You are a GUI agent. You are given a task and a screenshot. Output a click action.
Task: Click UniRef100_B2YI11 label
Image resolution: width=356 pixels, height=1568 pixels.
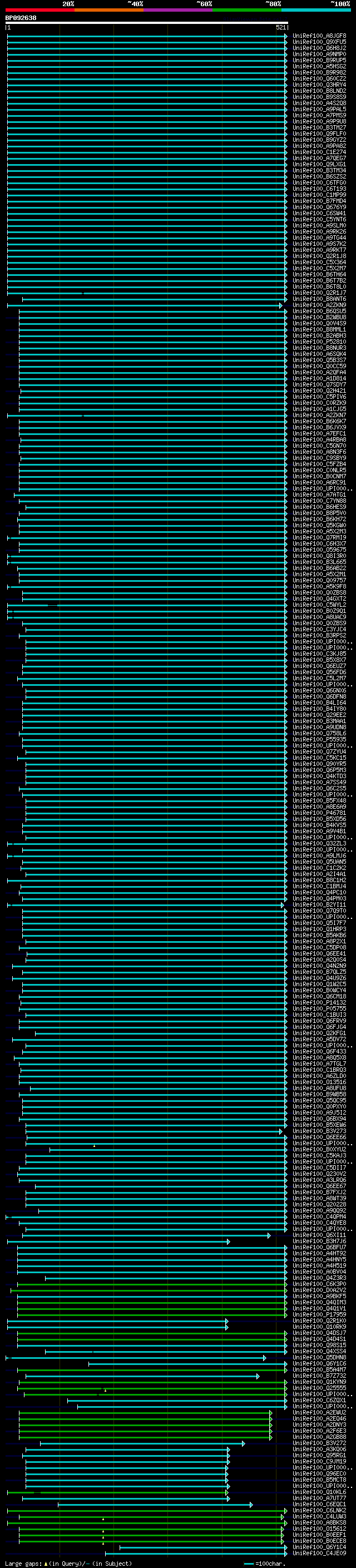[319, 904]
